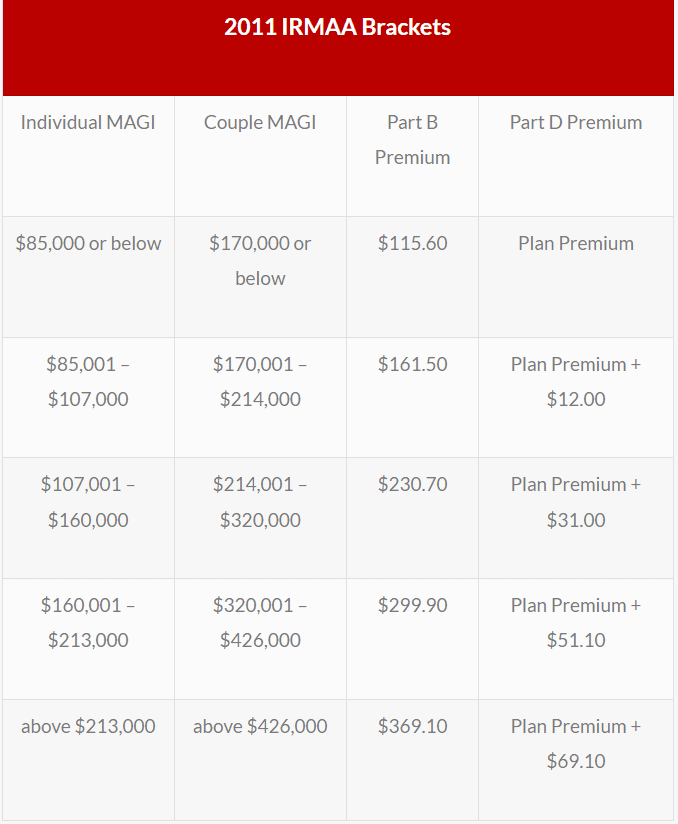
Task: Click the Plan Premium + $51.10 cell
Action: (x=576, y=623)
